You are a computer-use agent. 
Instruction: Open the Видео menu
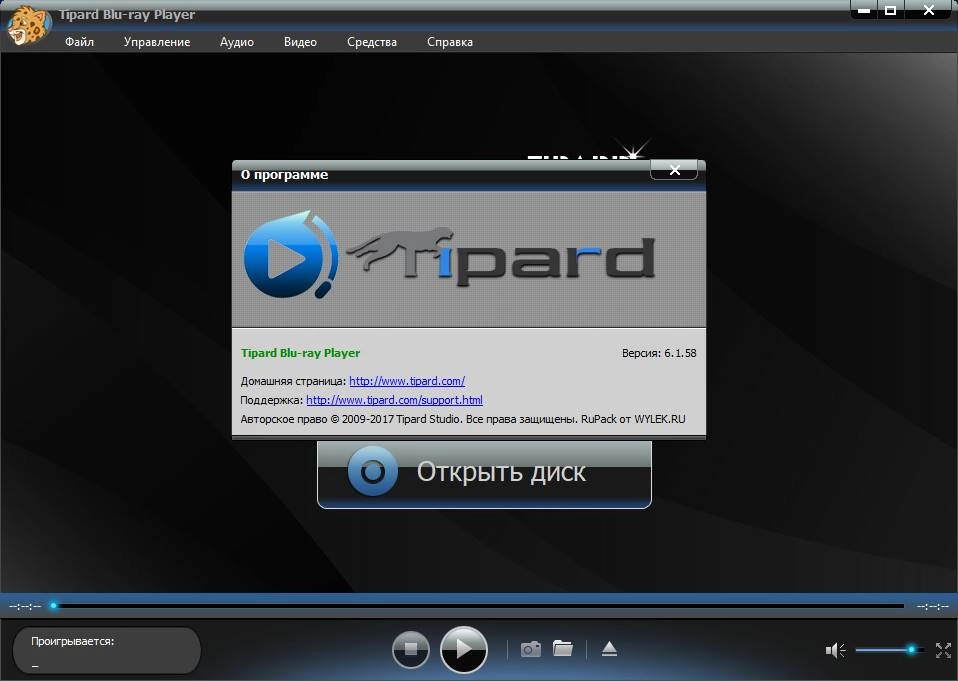point(300,42)
